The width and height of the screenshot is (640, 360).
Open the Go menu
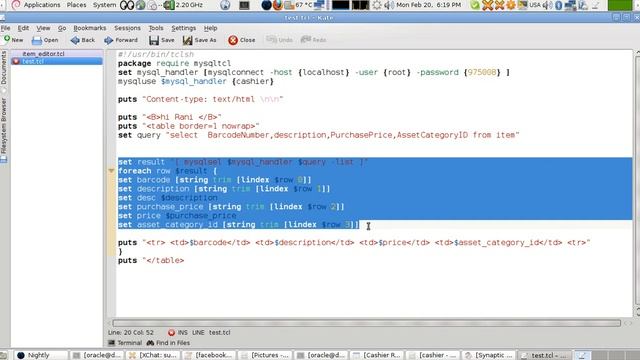point(62,28)
